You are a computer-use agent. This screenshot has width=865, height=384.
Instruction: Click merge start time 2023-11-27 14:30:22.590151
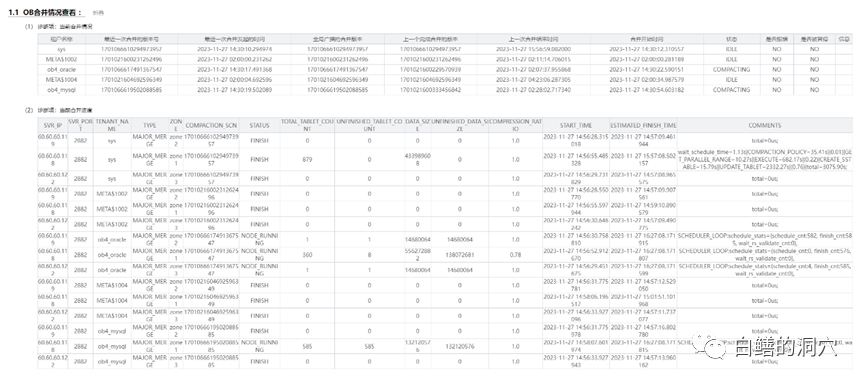[647, 70]
